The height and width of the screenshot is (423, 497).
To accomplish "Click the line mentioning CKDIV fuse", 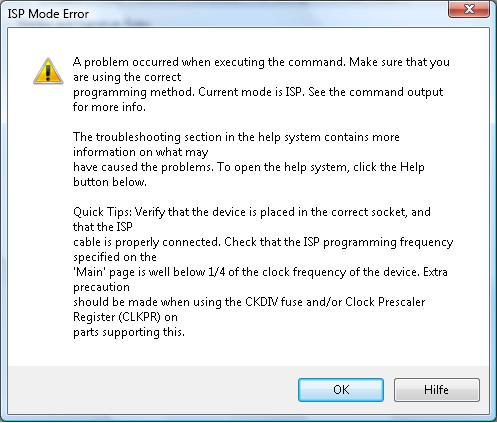I will pyautogui.click(x=249, y=302).
